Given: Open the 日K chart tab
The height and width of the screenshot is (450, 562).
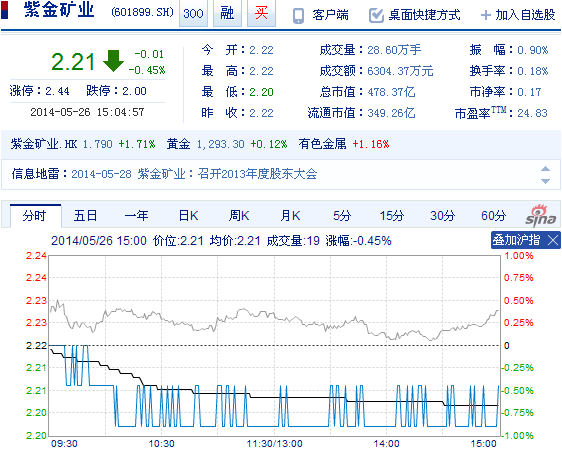Looking at the screenshot, I should [189, 216].
